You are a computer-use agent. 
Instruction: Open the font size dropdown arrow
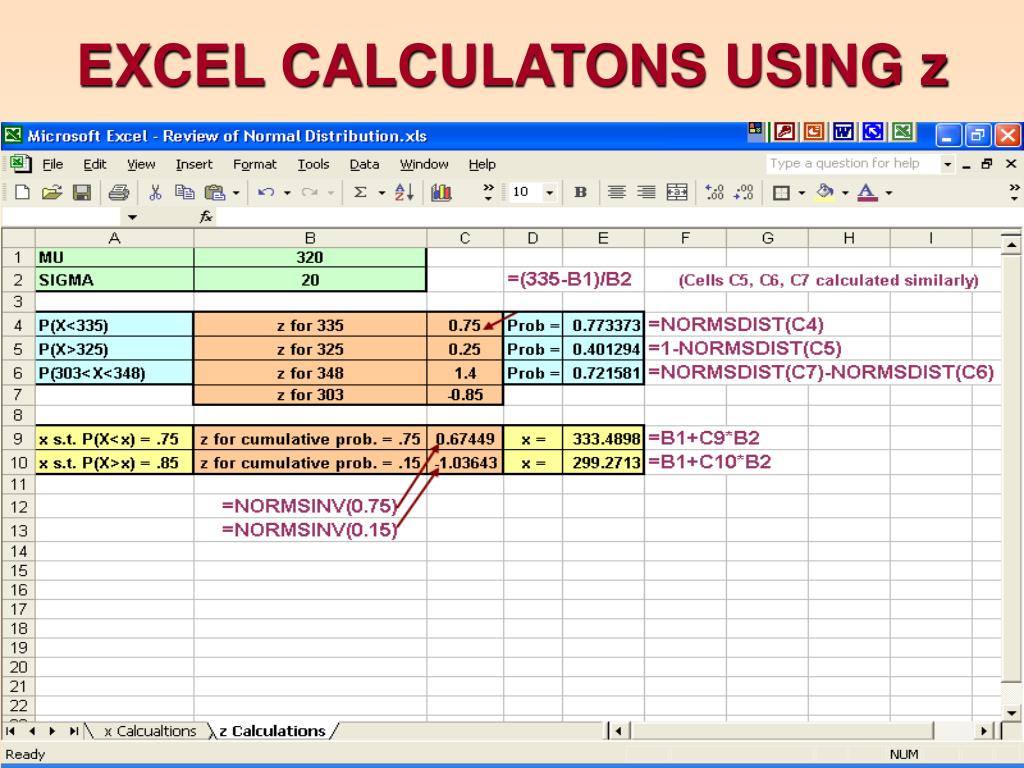pyautogui.click(x=549, y=193)
